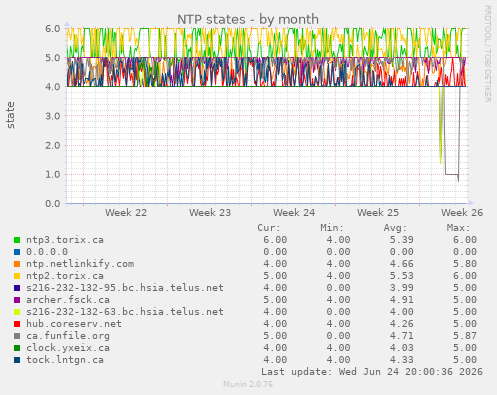Click the Week 25 axis label
The width and height of the screenshot is (497, 395).
pos(378,213)
